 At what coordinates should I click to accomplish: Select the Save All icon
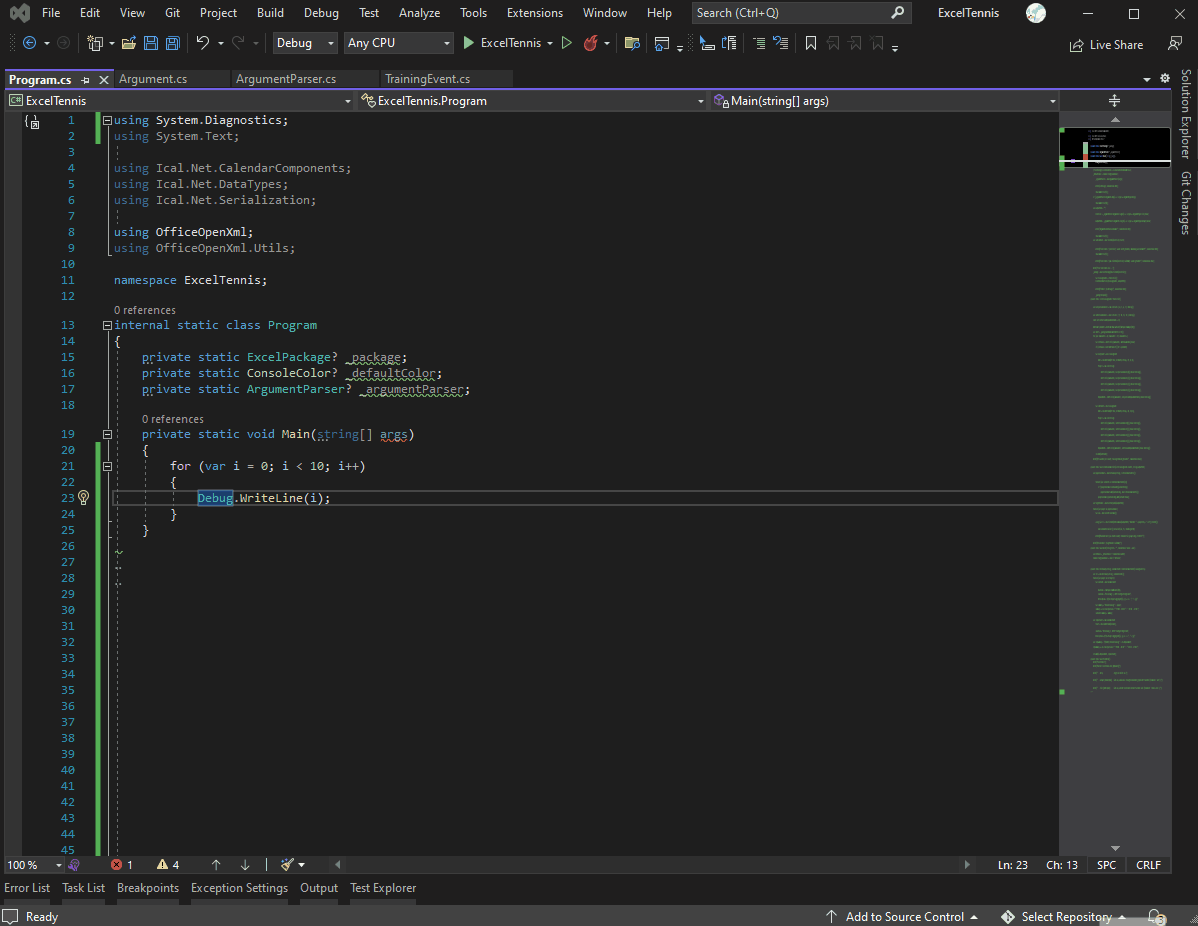pos(171,42)
